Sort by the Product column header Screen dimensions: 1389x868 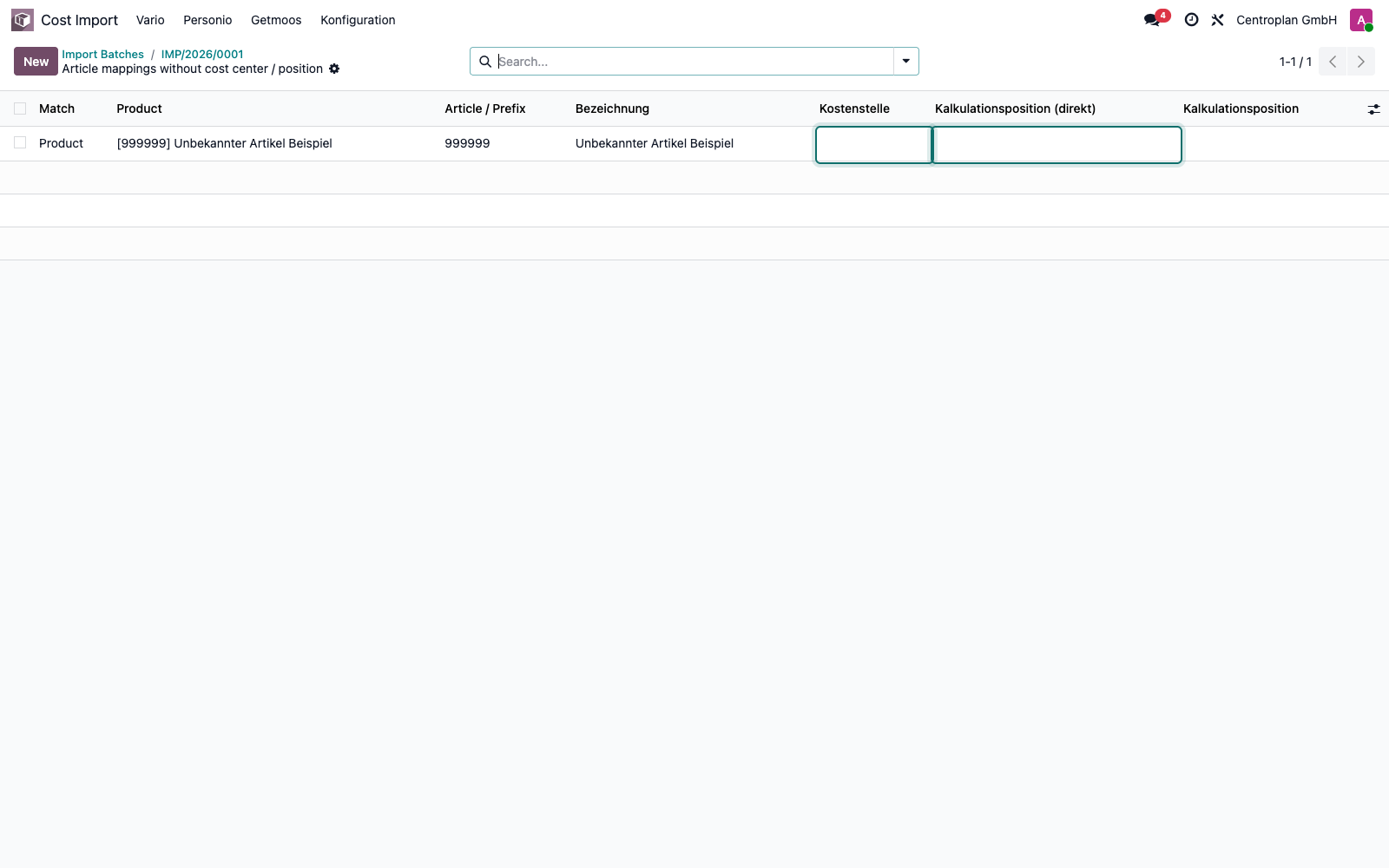140,108
